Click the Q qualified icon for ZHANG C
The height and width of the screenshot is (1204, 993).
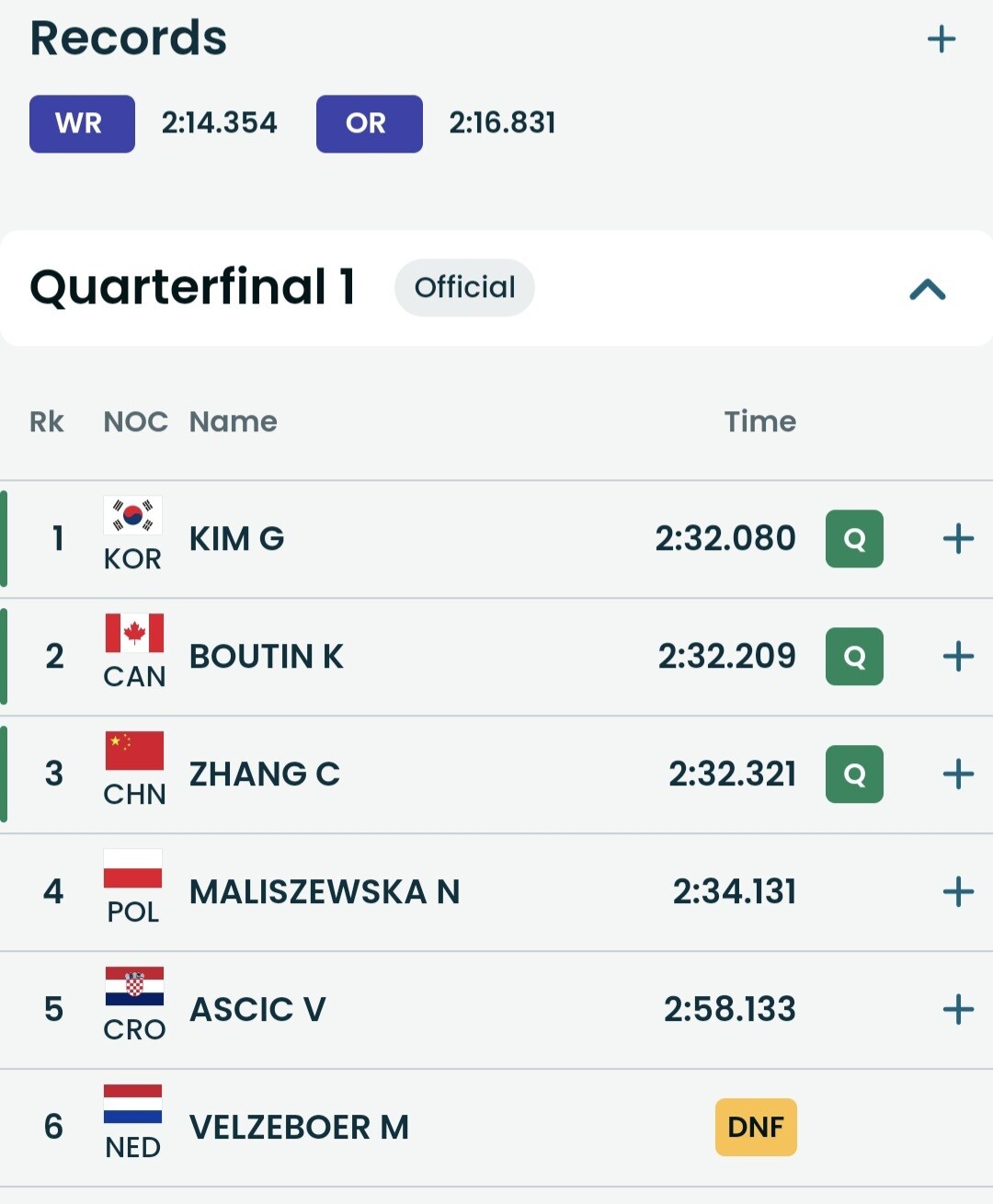point(854,774)
